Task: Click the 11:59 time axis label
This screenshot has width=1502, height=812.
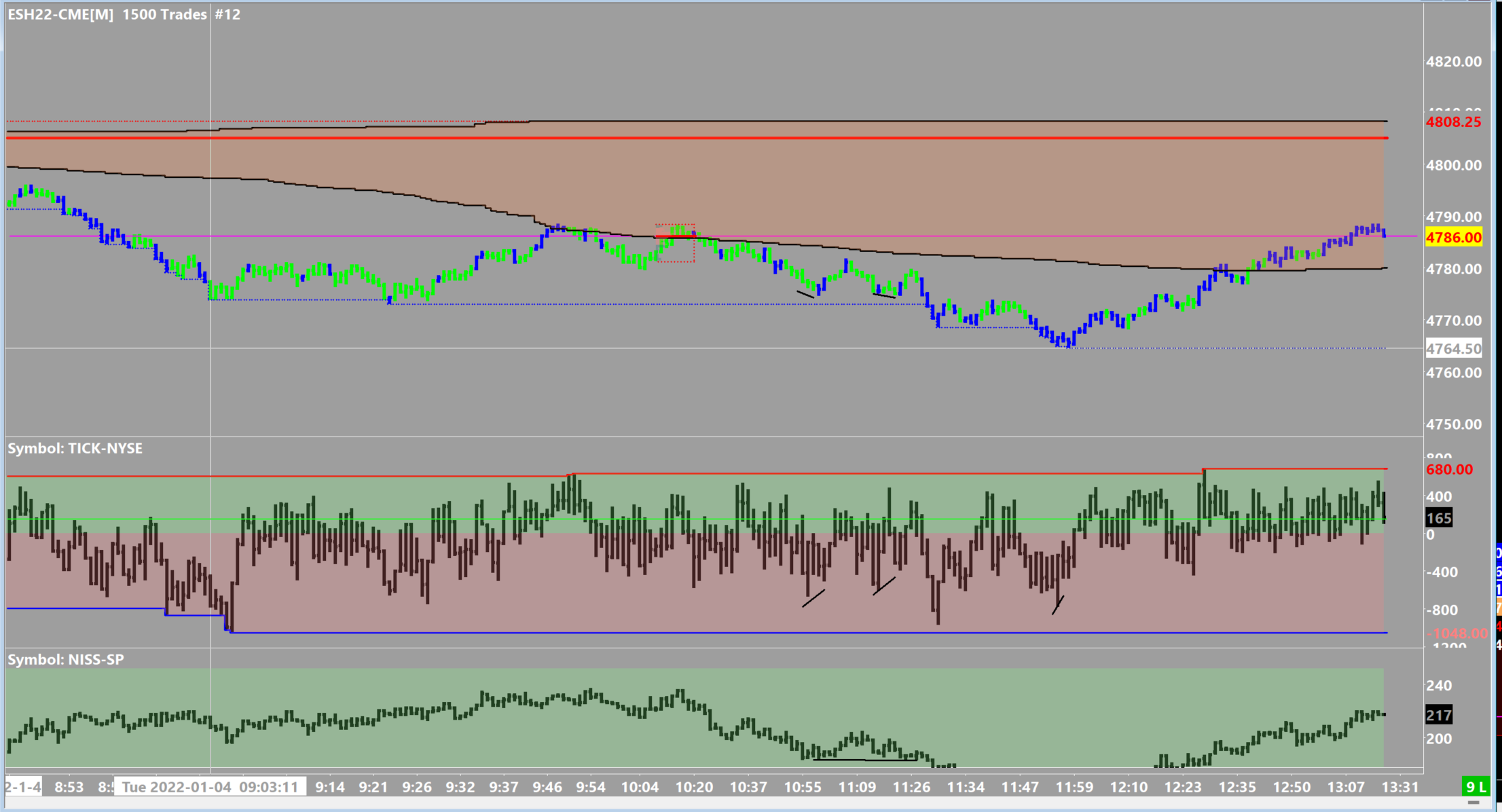Action: (x=1074, y=787)
